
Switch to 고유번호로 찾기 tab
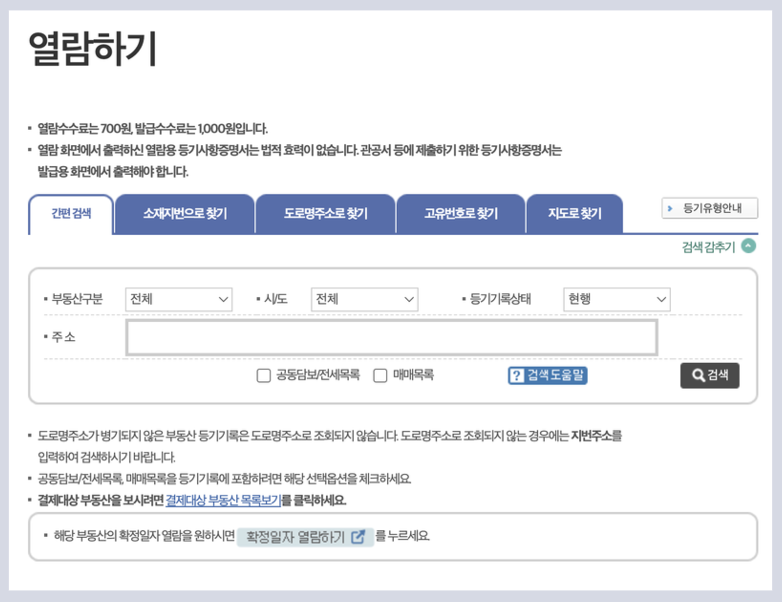tap(461, 214)
